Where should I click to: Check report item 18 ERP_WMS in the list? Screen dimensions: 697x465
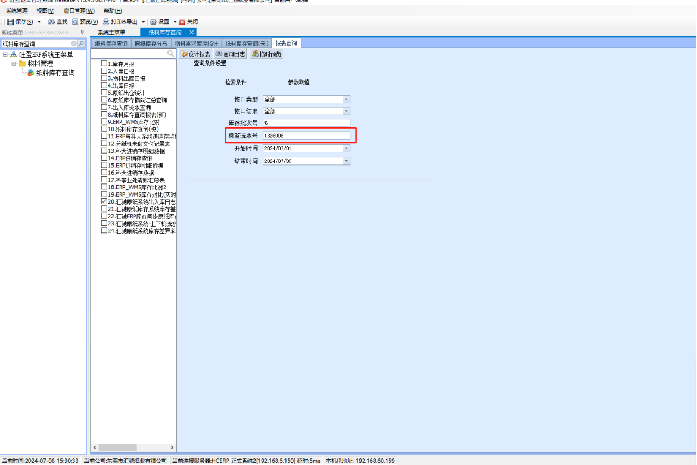pyautogui.click(x=104, y=187)
